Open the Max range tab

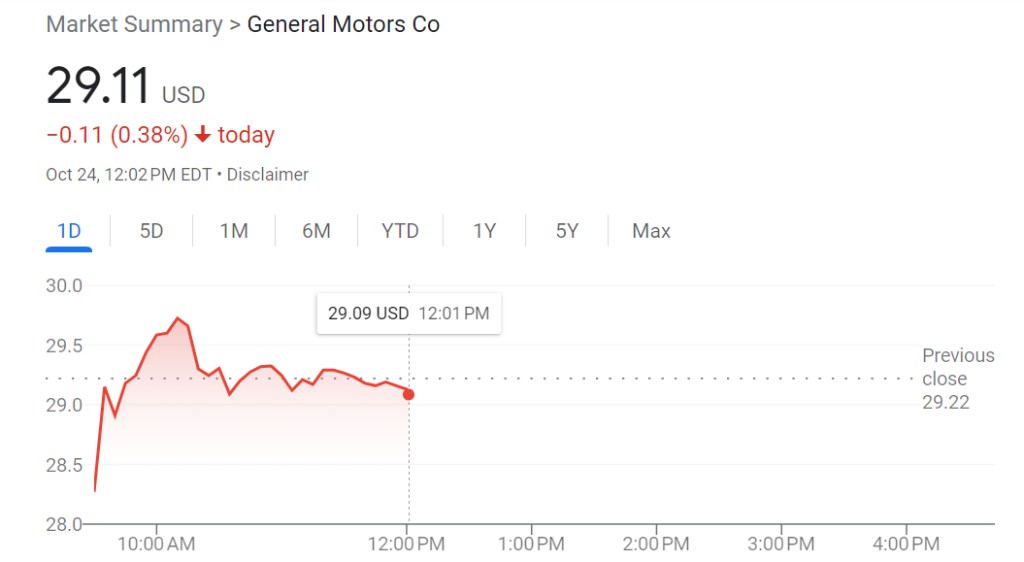coord(651,231)
